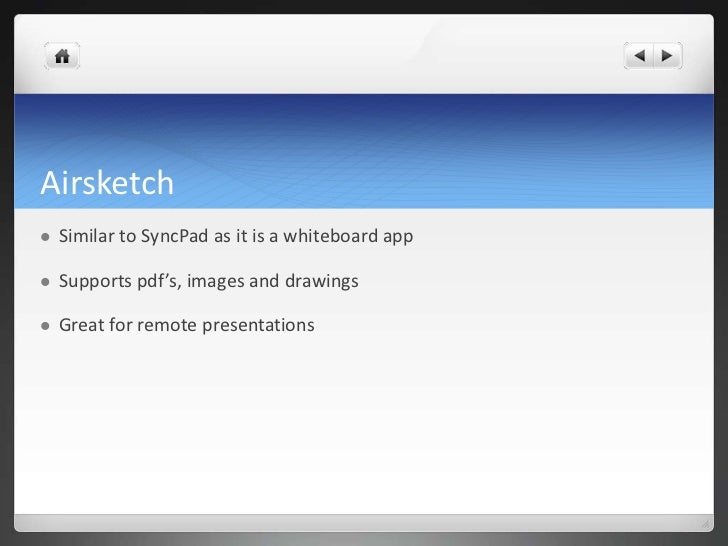Image resolution: width=728 pixels, height=546 pixels.
Task: Advance to next slide with right arrow
Action: 668,56
